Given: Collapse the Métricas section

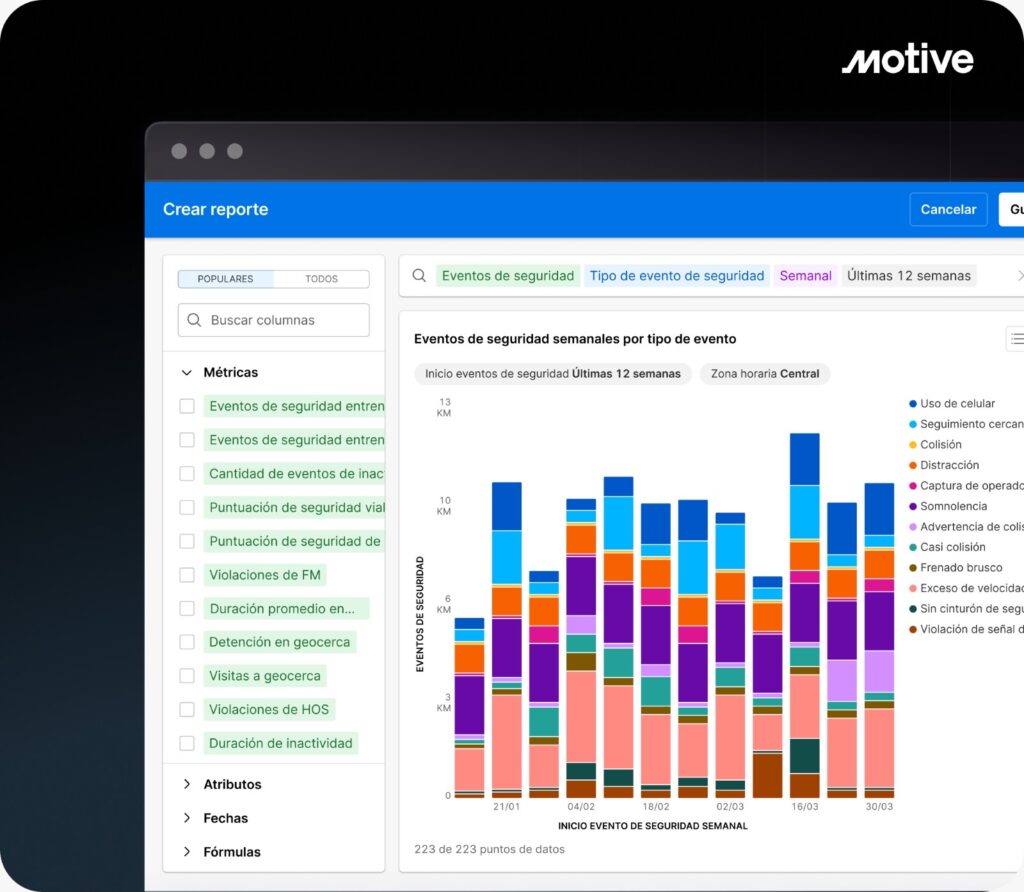Looking at the screenshot, I should pyautogui.click(x=186, y=372).
